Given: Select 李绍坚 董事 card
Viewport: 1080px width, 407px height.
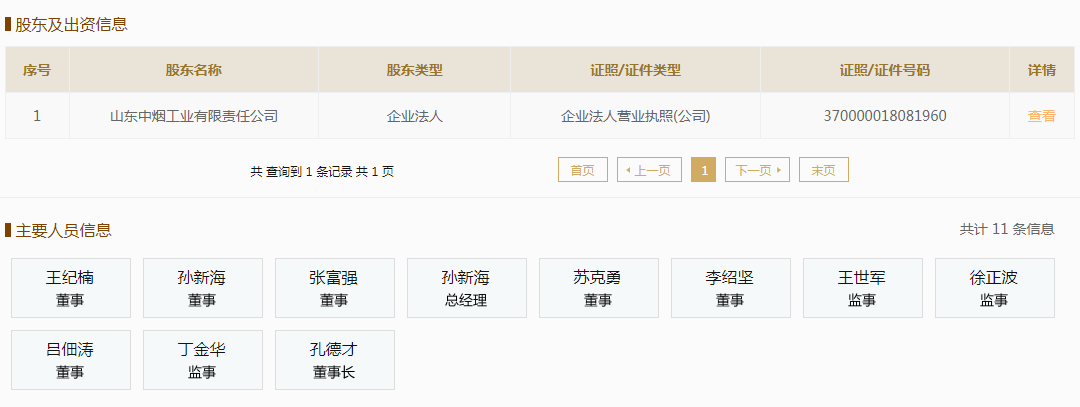Looking at the screenshot, I should (x=730, y=288).
